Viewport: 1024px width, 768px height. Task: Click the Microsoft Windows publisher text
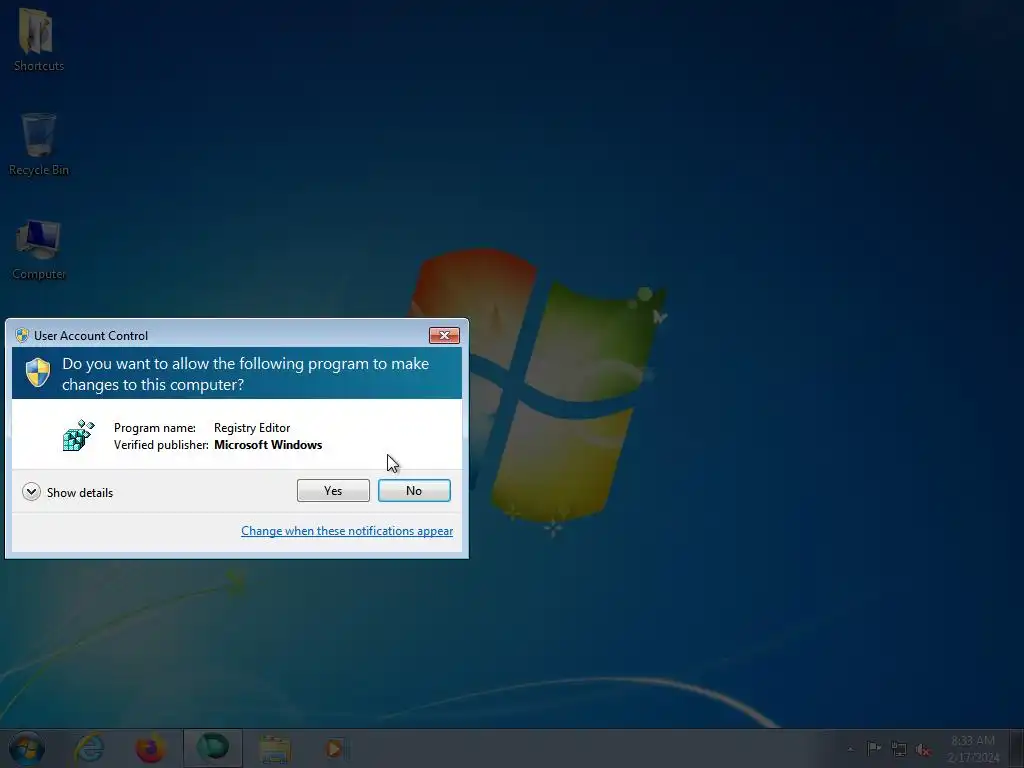pos(268,445)
